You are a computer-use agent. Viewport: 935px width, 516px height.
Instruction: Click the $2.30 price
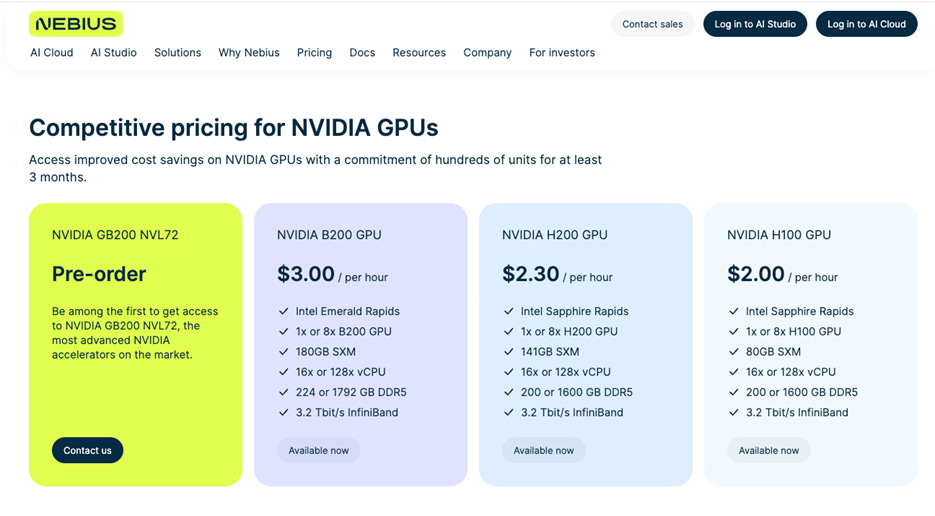pos(531,274)
